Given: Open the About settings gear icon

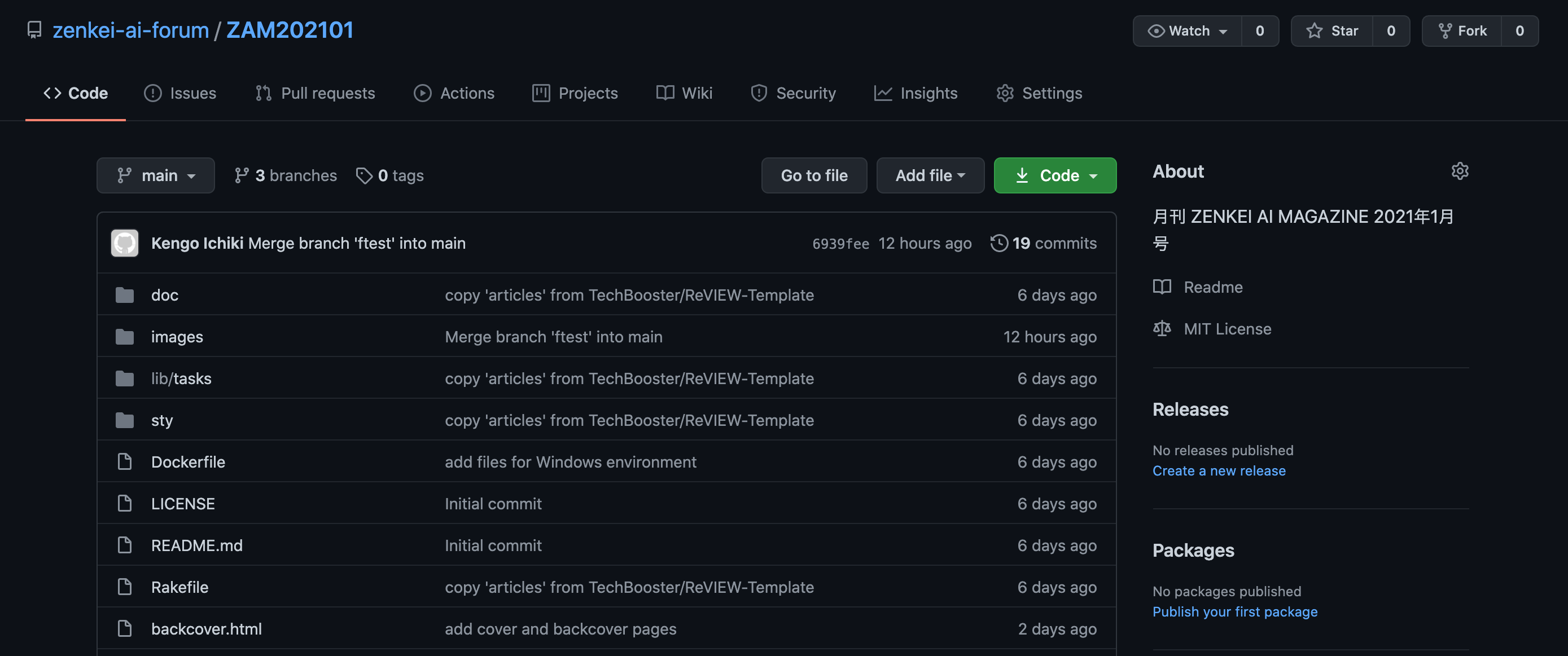Looking at the screenshot, I should click(1460, 171).
